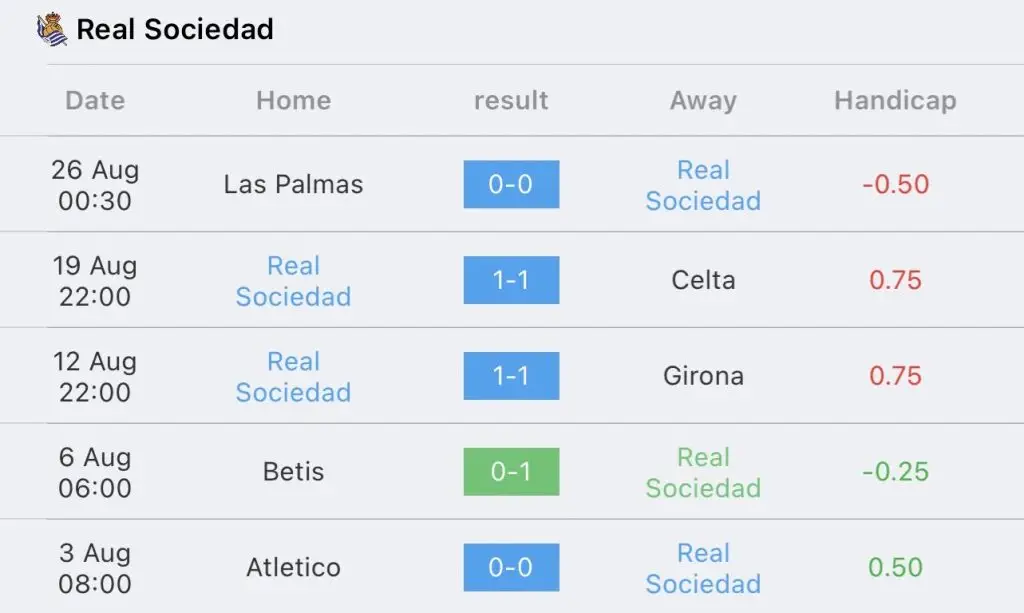This screenshot has width=1024, height=613.
Task: Select Betis home team
Action: click(x=293, y=471)
